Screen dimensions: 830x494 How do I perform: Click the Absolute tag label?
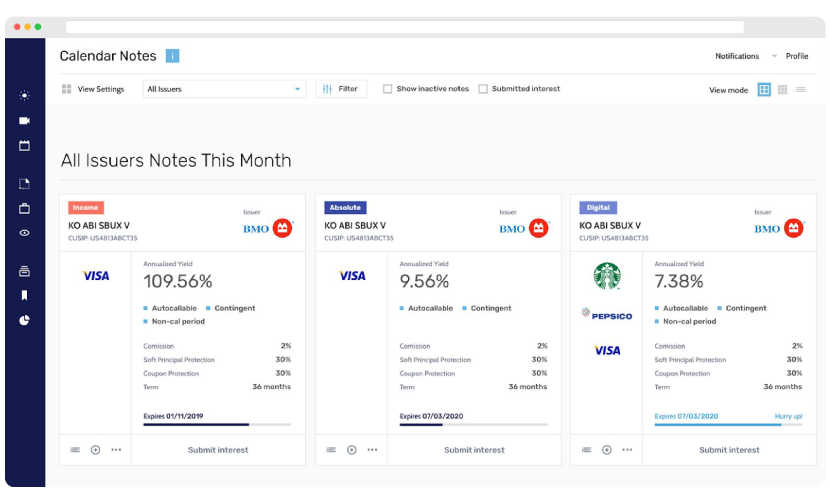[345, 208]
